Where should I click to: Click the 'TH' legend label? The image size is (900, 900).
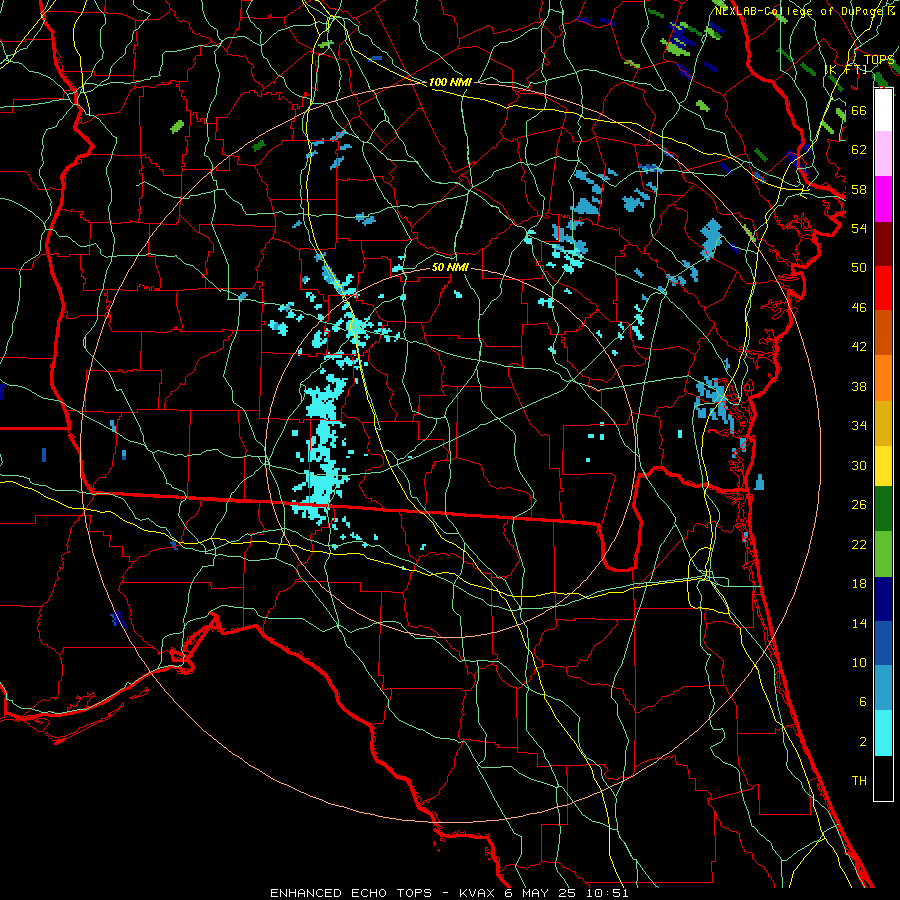click(x=859, y=781)
